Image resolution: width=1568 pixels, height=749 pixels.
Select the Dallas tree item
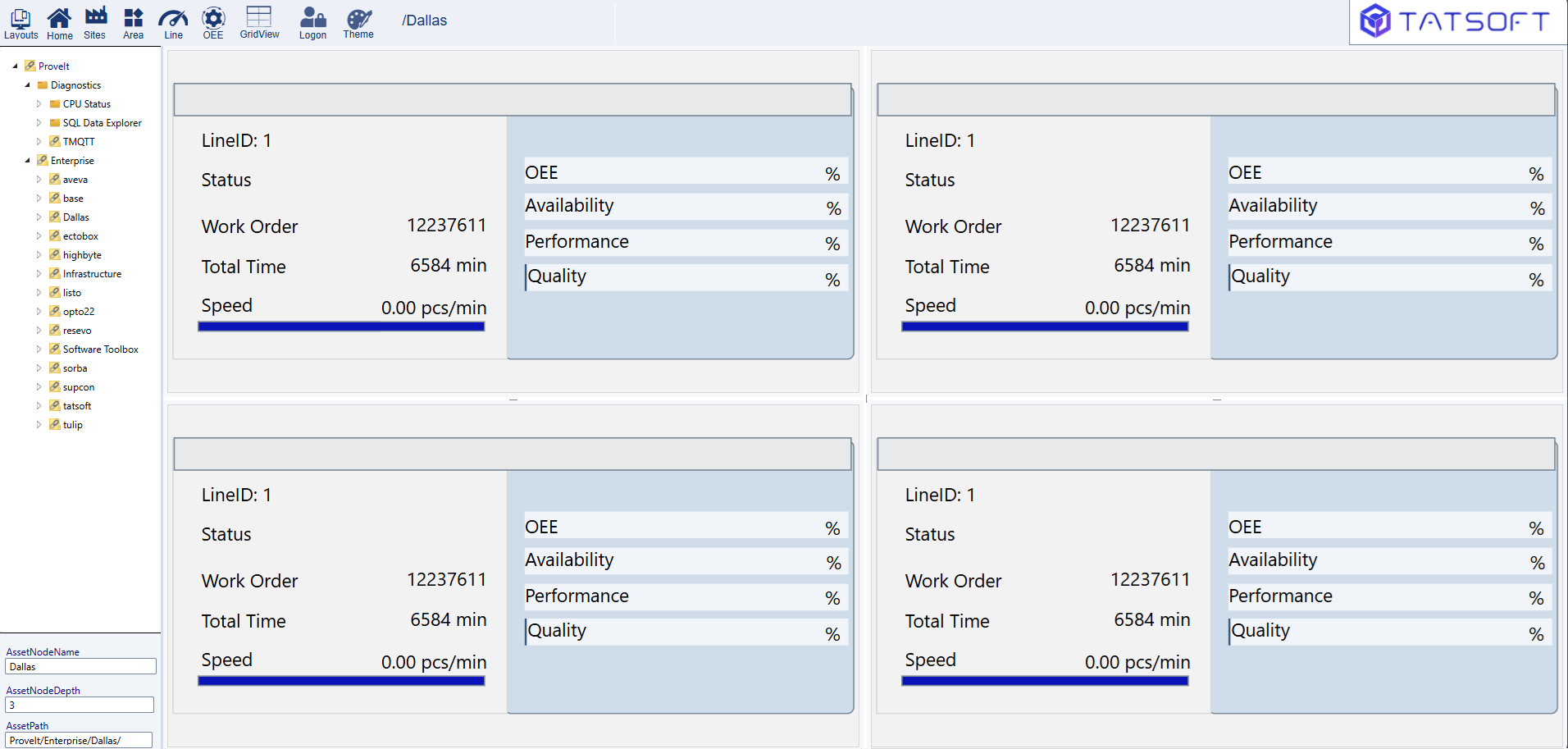pyautogui.click(x=75, y=217)
